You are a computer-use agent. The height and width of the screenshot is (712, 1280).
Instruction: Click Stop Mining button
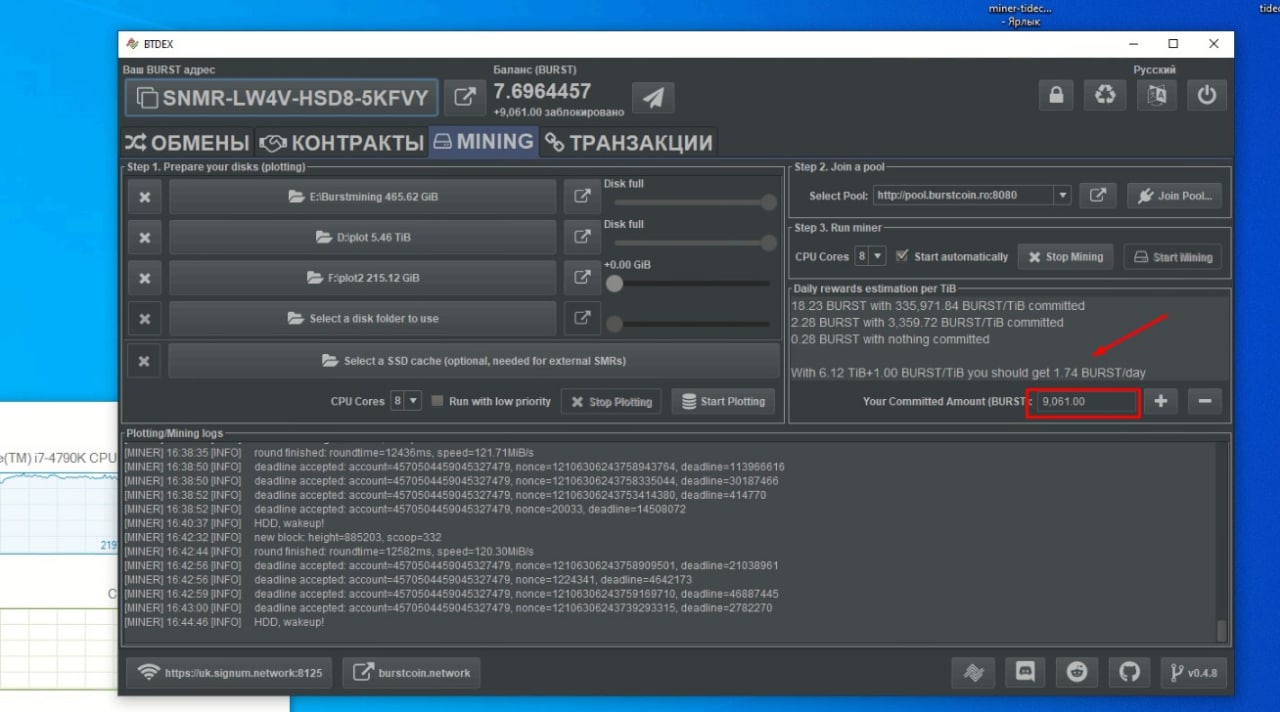point(1065,257)
